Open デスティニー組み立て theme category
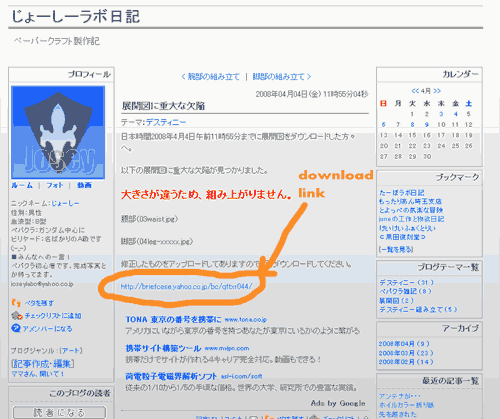 tap(418, 309)
